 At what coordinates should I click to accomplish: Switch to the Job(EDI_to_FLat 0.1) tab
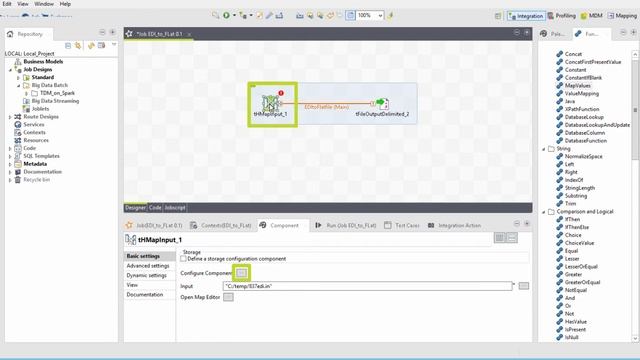(x=154, y=225)
